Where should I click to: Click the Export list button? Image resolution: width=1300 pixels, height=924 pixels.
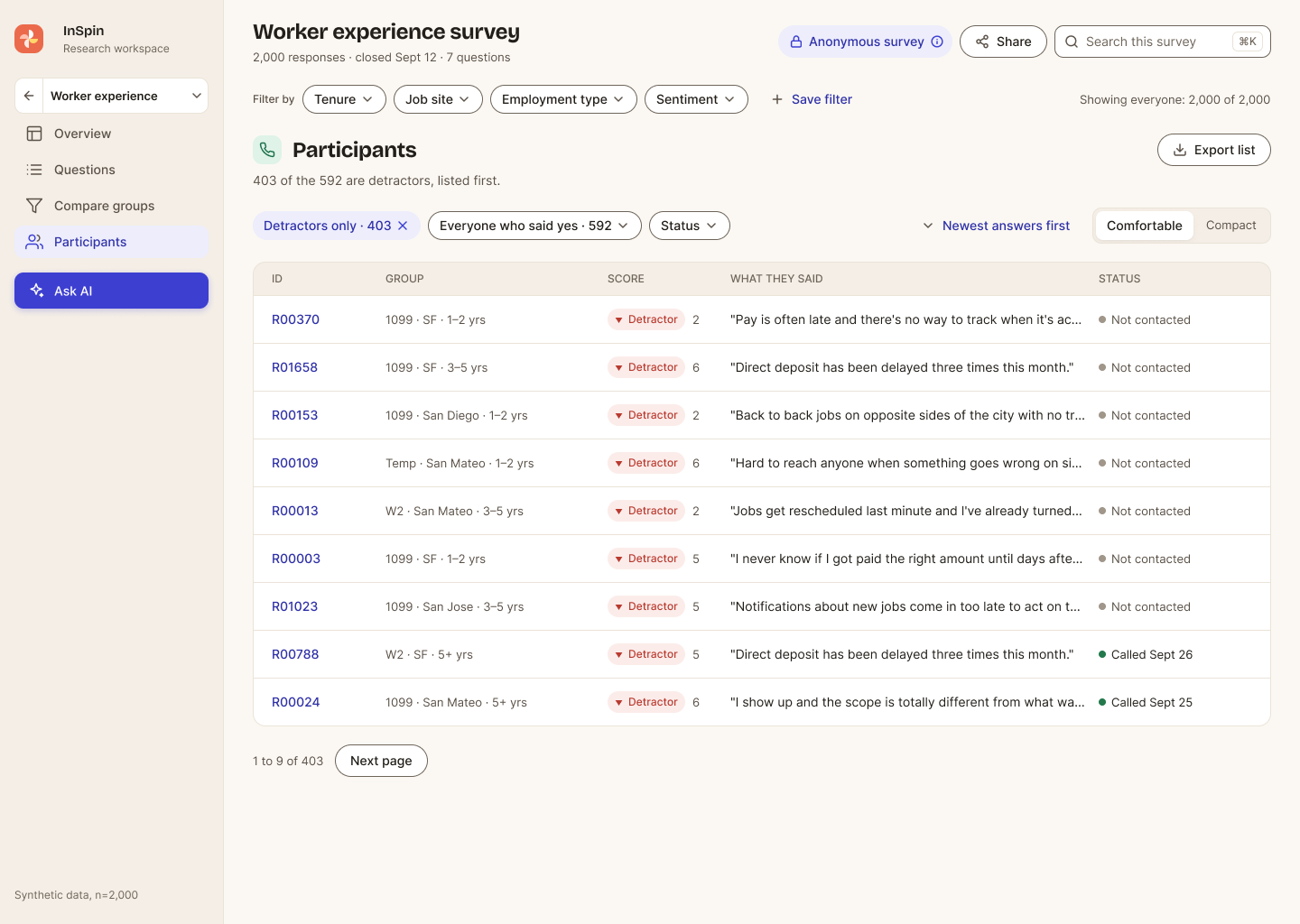coord(1214,150)
